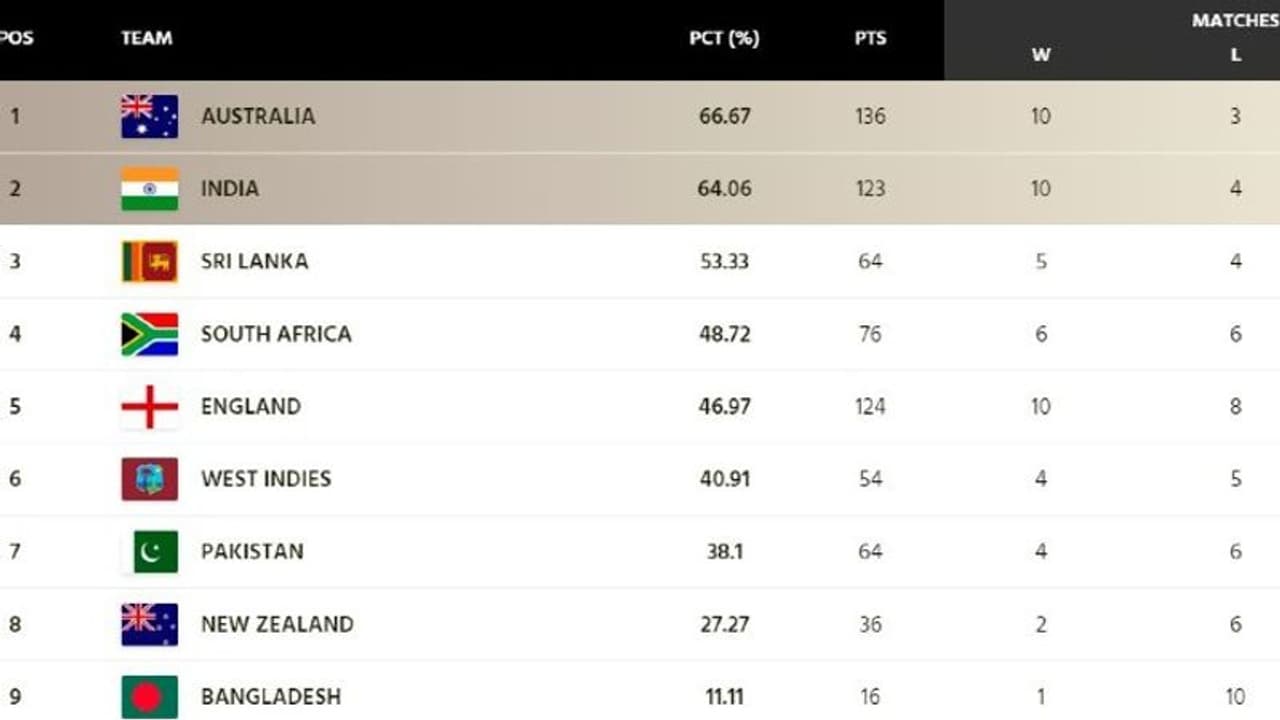
Task: Click Sri Lanka's percentage value 53.33
Action: click(x=725, y=261)
